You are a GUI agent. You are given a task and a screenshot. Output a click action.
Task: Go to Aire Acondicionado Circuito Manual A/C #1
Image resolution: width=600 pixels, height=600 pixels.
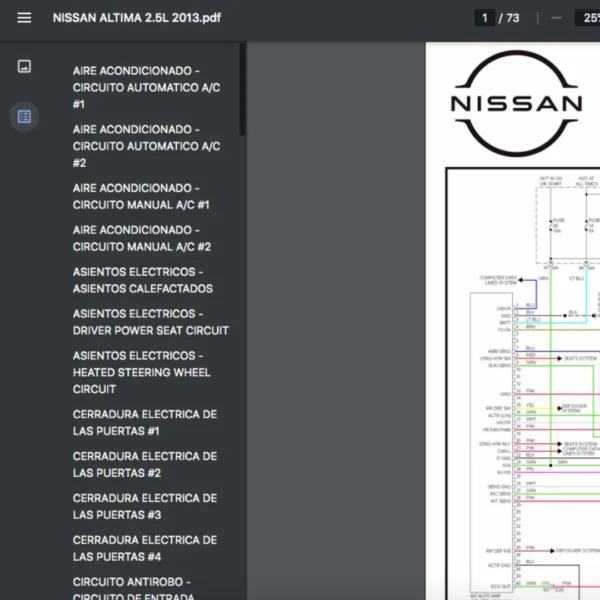(141, 196)
